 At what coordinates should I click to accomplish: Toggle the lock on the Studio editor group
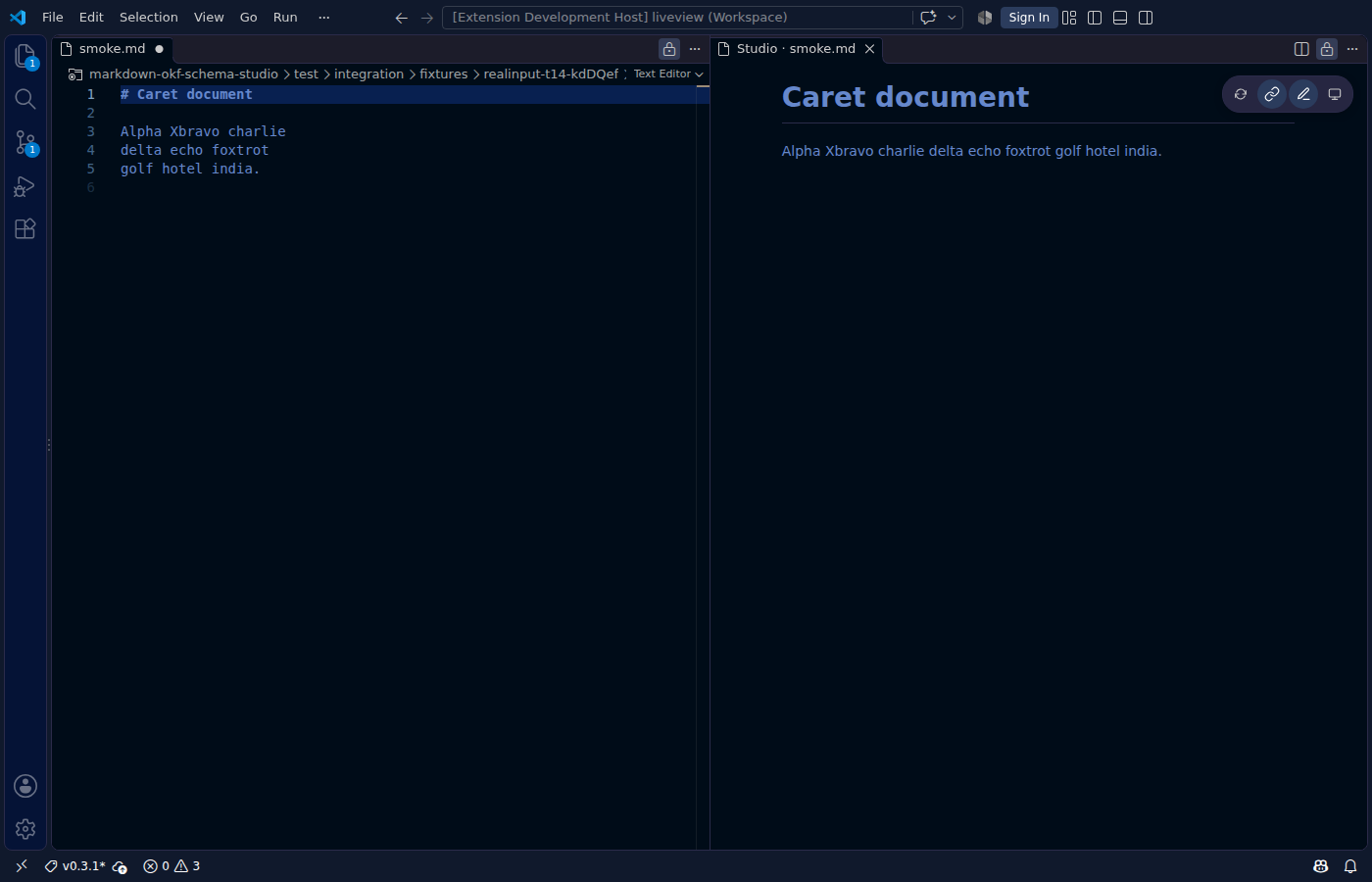pyautogui.click(x=1327, y=49)
